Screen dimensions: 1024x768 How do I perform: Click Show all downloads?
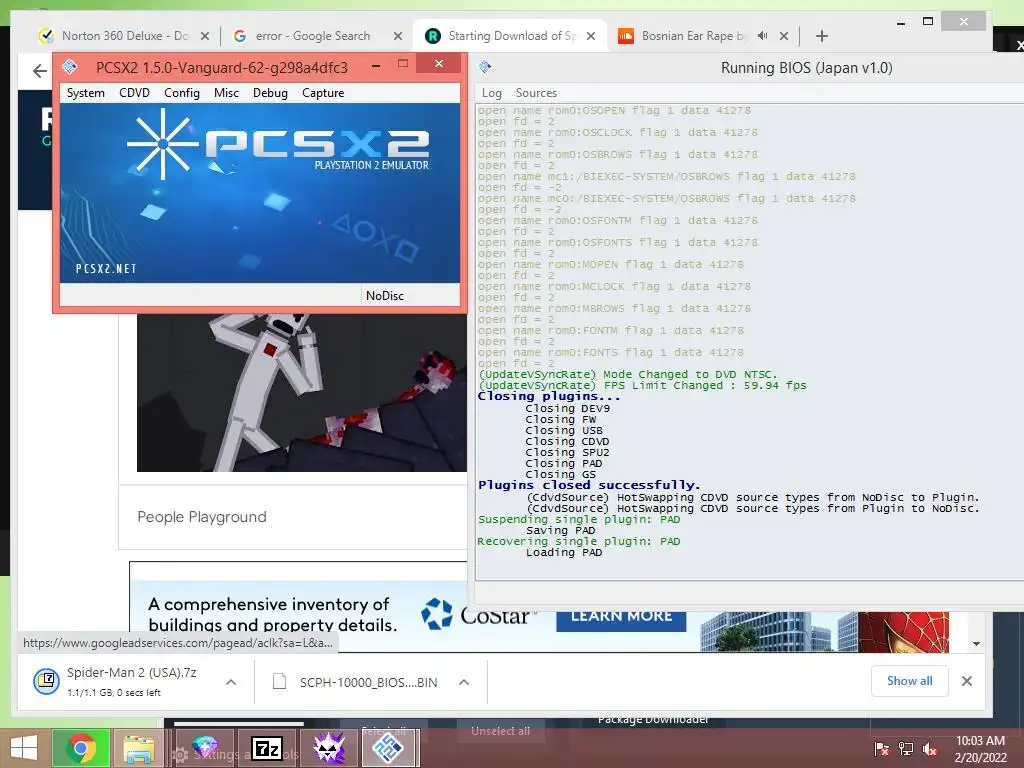(x=909, y=681)
